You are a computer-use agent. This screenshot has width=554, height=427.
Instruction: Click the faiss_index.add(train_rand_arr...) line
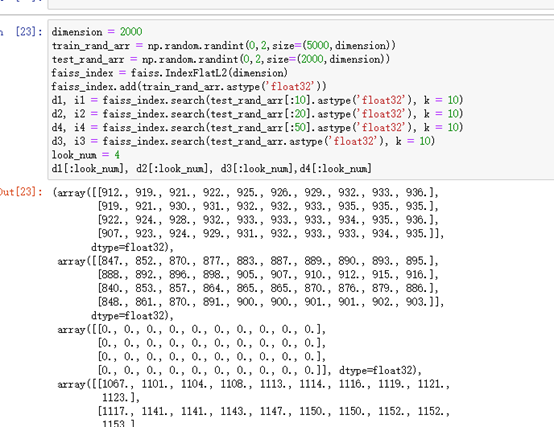click(x=189, y=87)
